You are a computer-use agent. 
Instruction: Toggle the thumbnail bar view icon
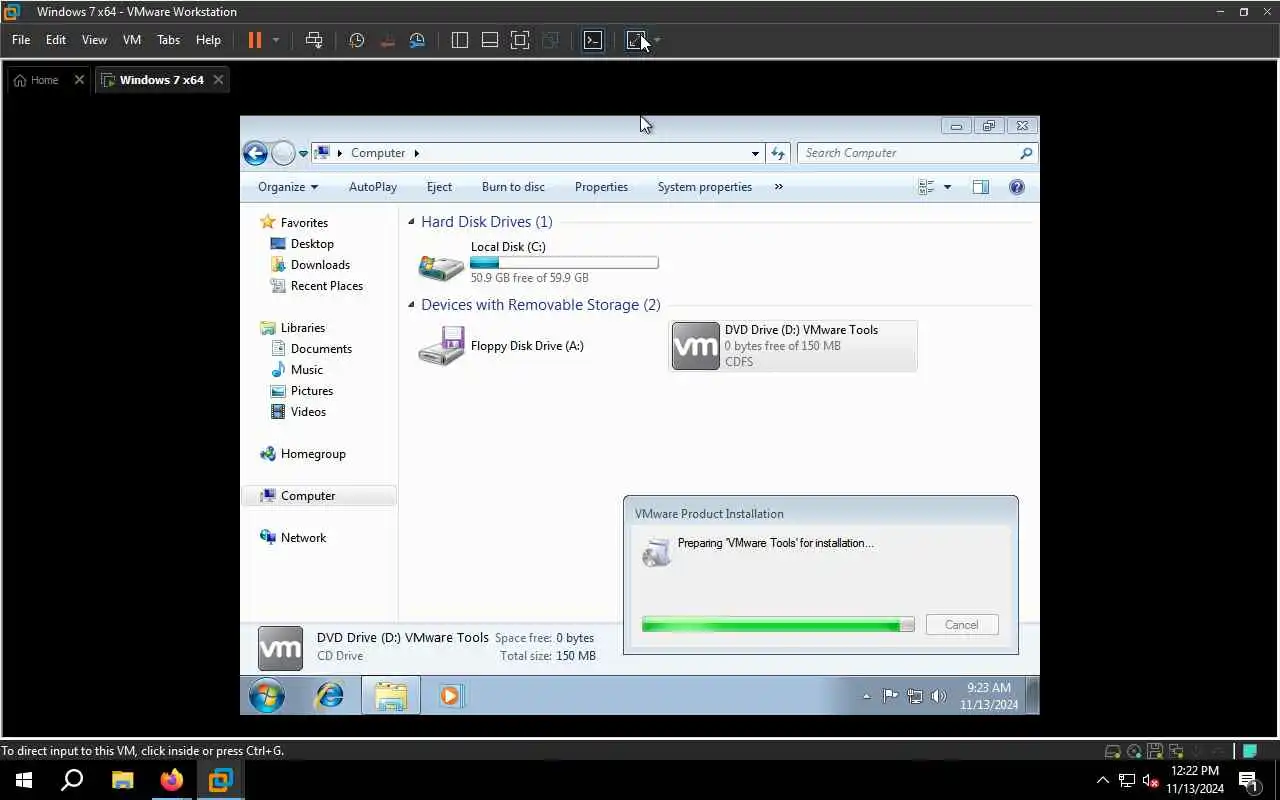tap(490, 40)
